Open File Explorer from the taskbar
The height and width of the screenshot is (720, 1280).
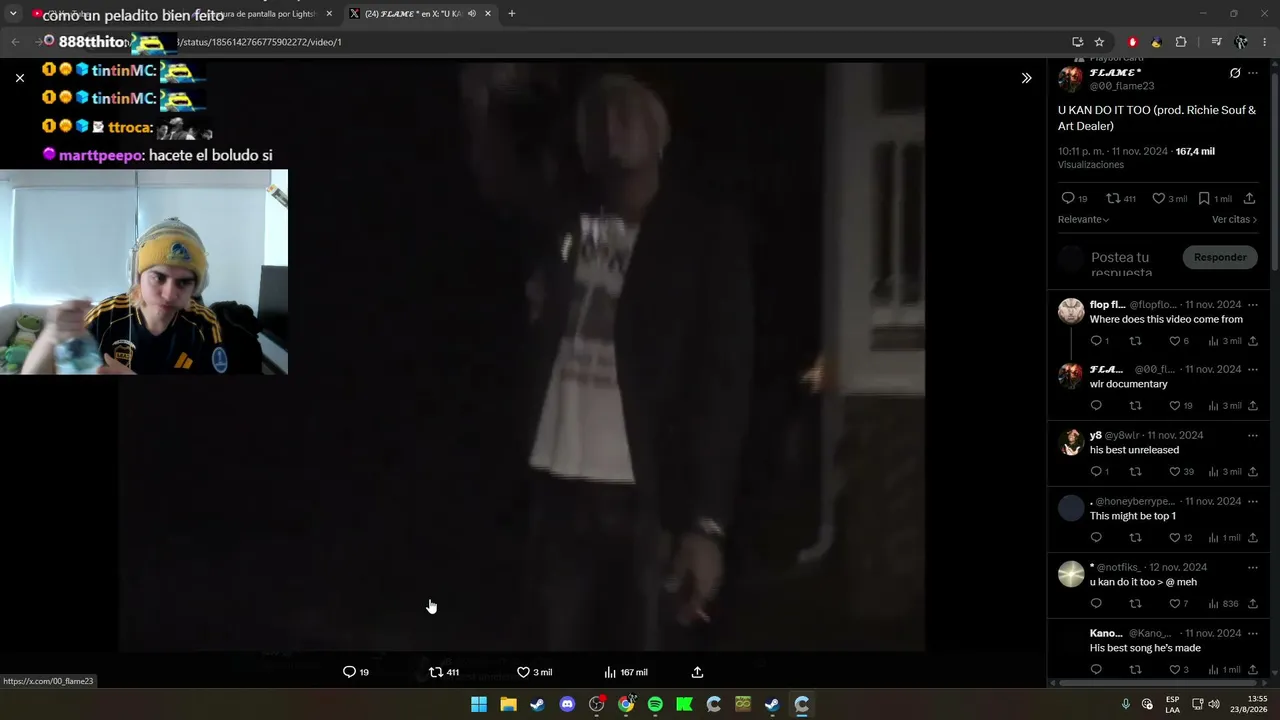pyautogui.click(x=508, y=704)
